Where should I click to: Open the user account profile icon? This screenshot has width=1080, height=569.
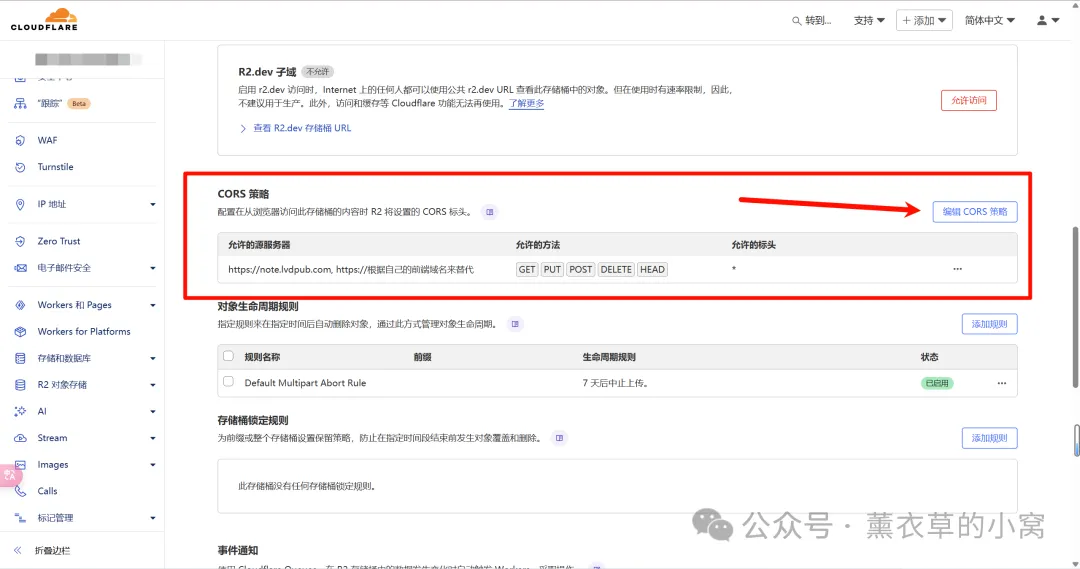(x=1042, y=21)
